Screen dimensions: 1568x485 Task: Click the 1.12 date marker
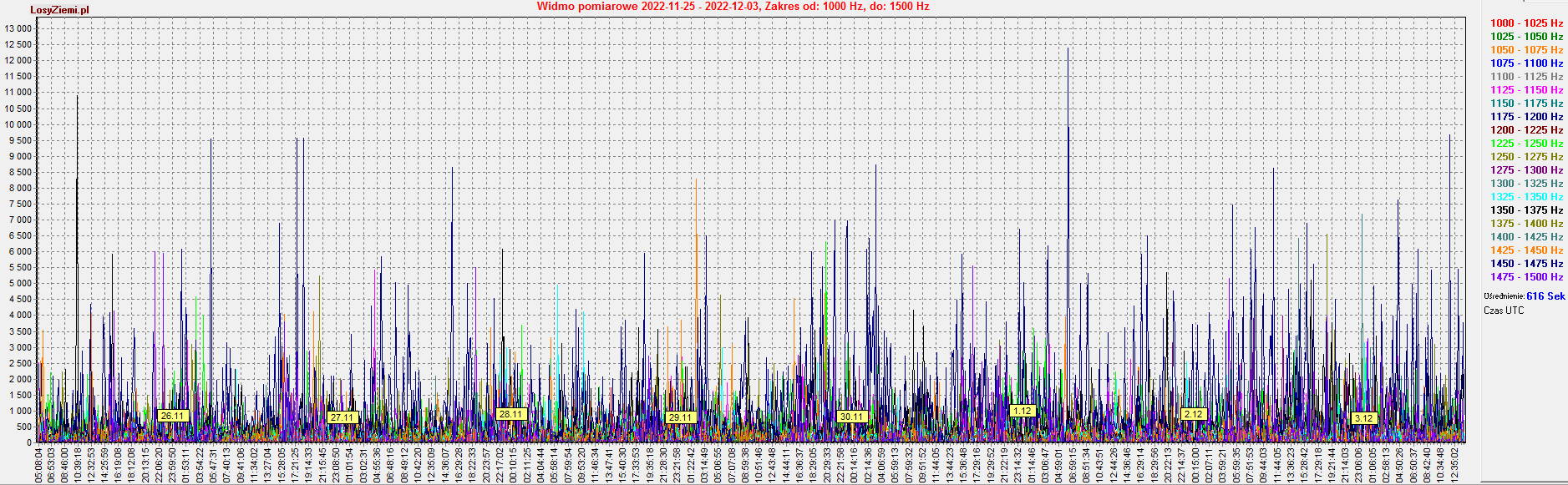pyautogui.click(x=1022, y=411)
